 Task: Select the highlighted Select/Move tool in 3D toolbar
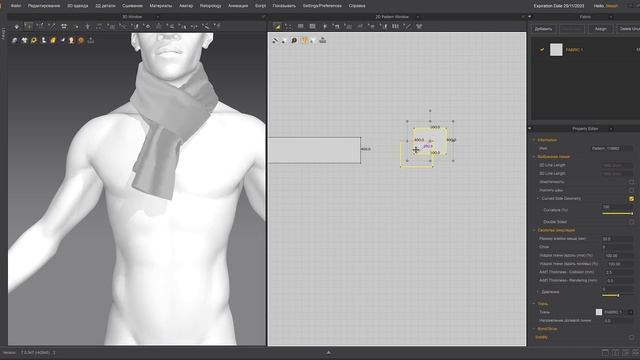pos(28,26)
